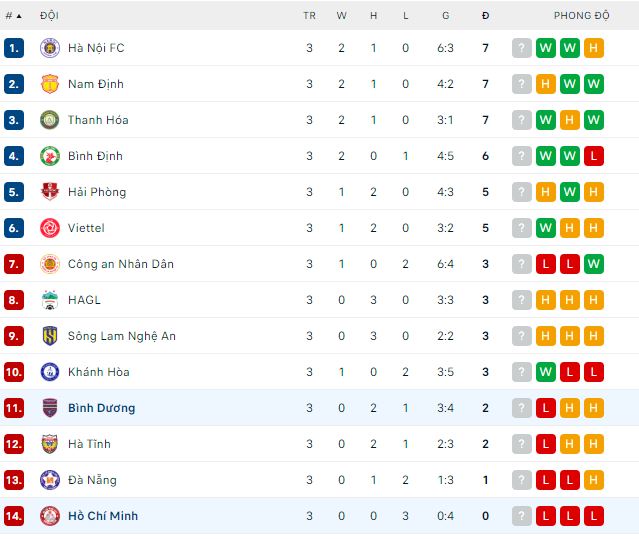Screen dimensions: 639x539
Task: Click the Nam Định team crest
Action: (49, 84)
